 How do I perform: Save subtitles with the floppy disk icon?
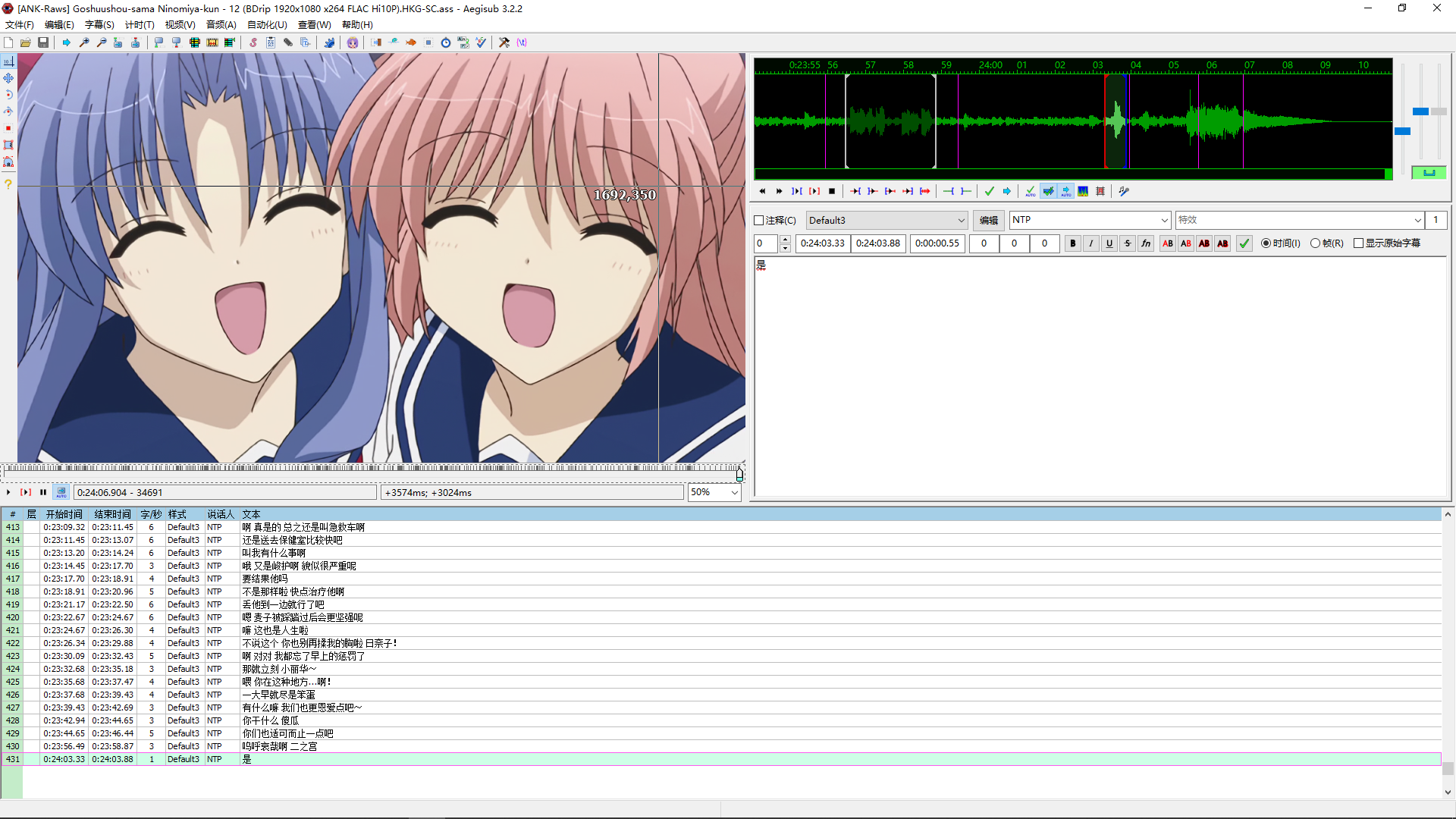point(43,42)
